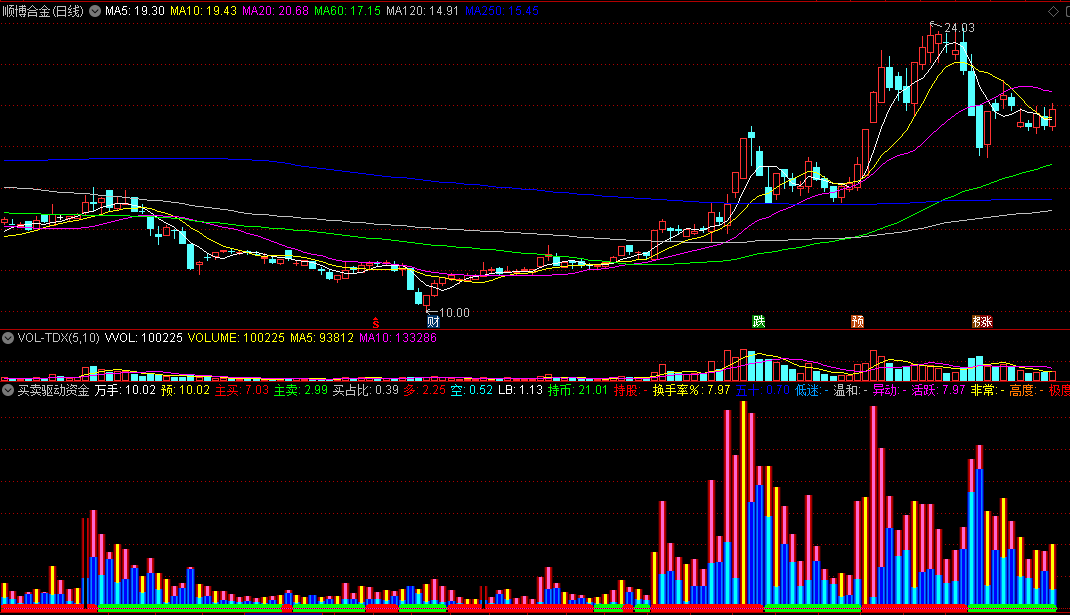This screenshot has width=1070, height=615.
Task: Click the 多: 2.25 value
Action: [424, 390]
